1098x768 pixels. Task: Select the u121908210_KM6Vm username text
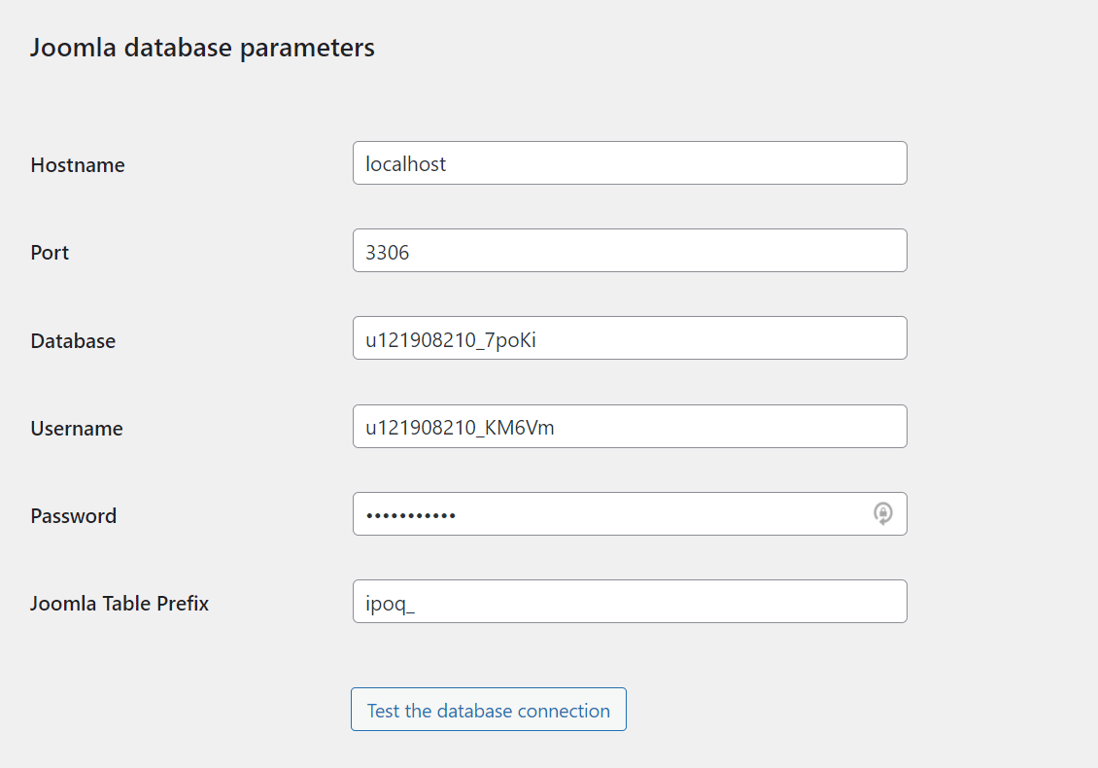[x=629, y=426]
